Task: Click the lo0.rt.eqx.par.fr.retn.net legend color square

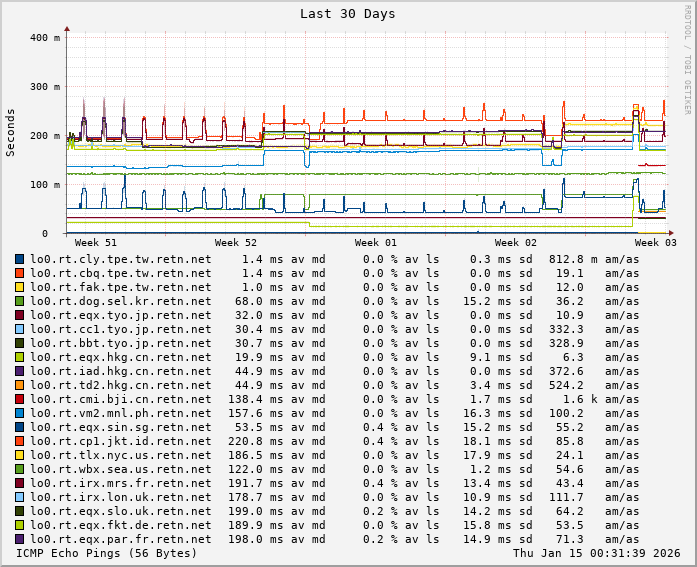Action: (20, 539)
